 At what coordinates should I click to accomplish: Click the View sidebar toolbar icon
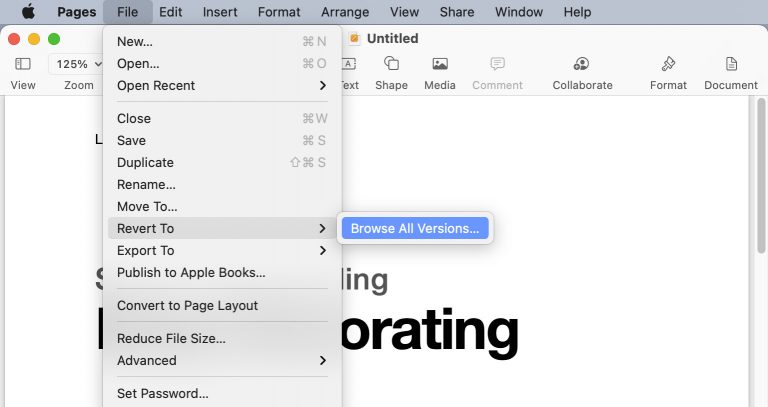click(x=23, y=64)
